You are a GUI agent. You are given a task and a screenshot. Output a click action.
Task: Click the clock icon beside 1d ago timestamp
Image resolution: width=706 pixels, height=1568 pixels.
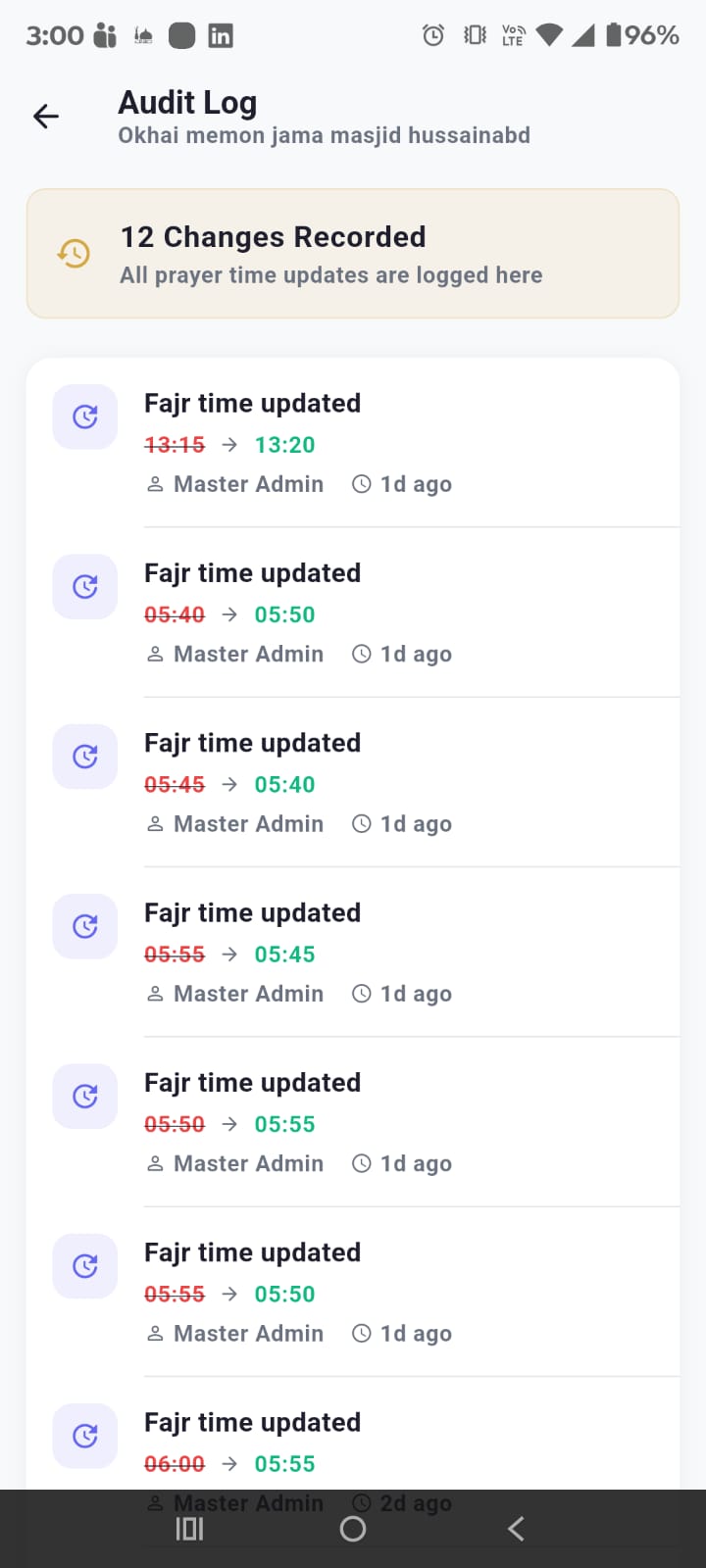click(x=361, y=483)
